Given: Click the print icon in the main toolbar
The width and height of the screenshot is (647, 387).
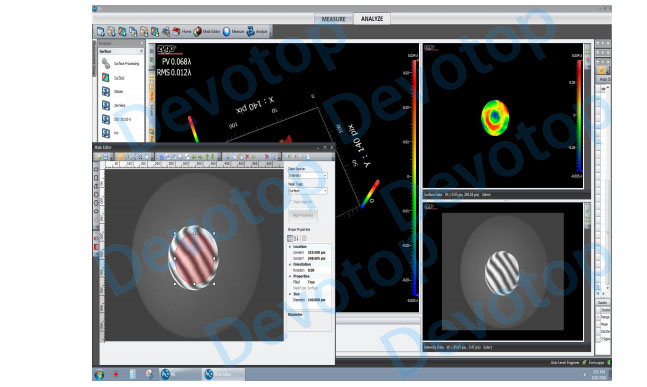Looking at the screenshot, I should click(x=165, y=31).
